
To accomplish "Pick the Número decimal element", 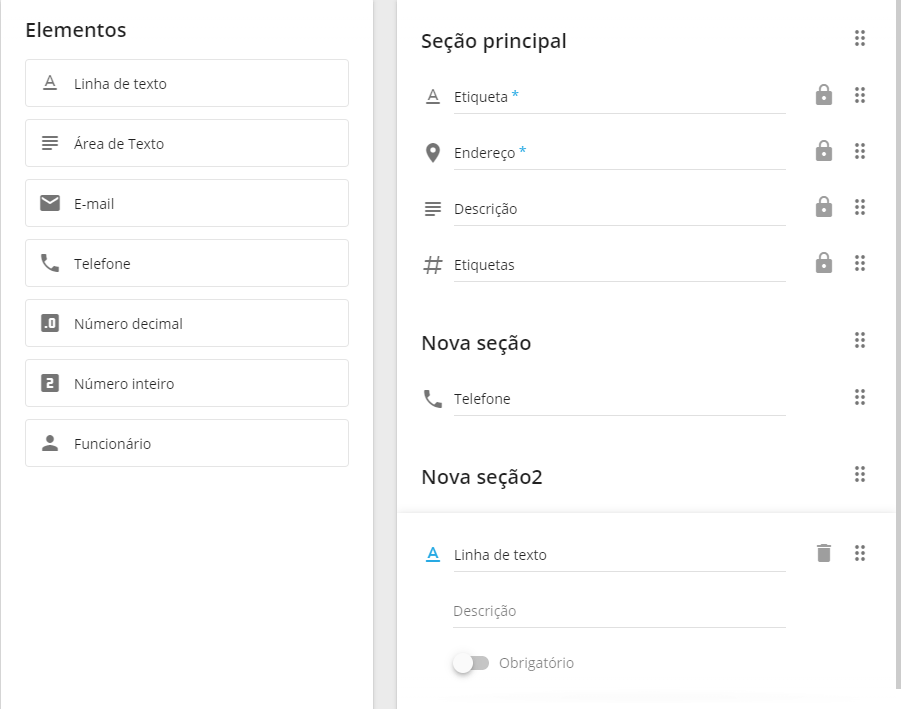I will [187, 323].
